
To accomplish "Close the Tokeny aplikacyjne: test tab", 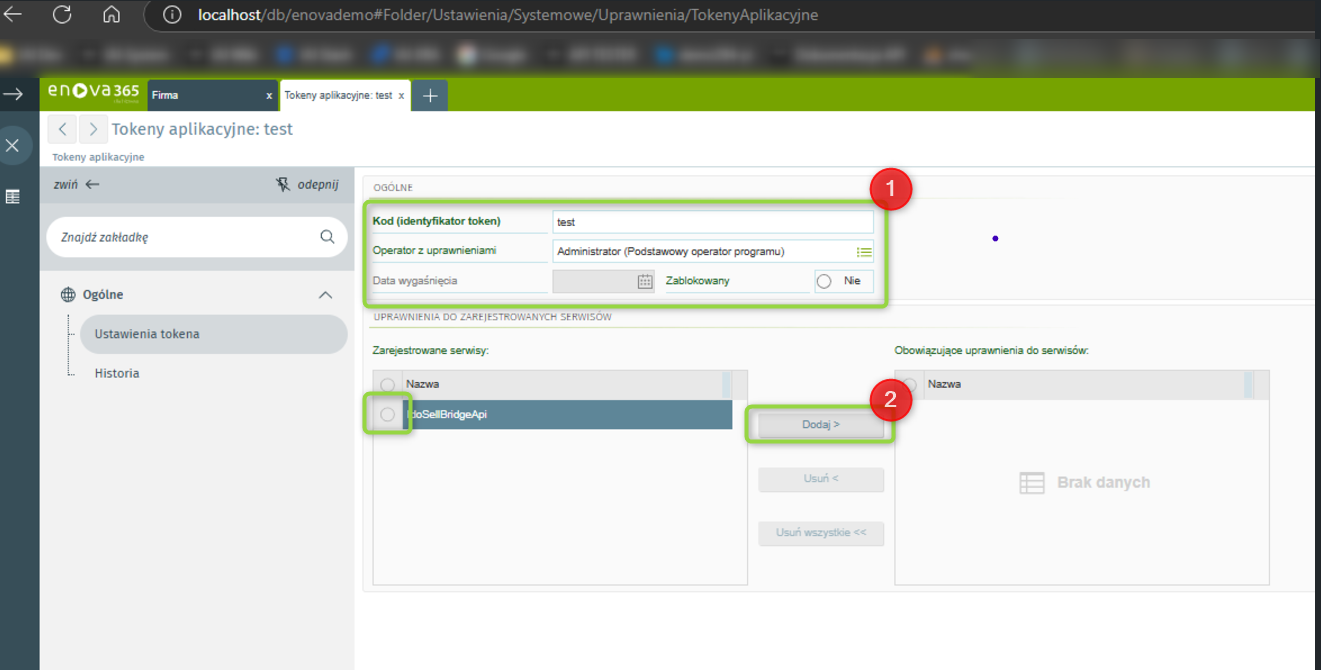I will [x=402, y=96].
